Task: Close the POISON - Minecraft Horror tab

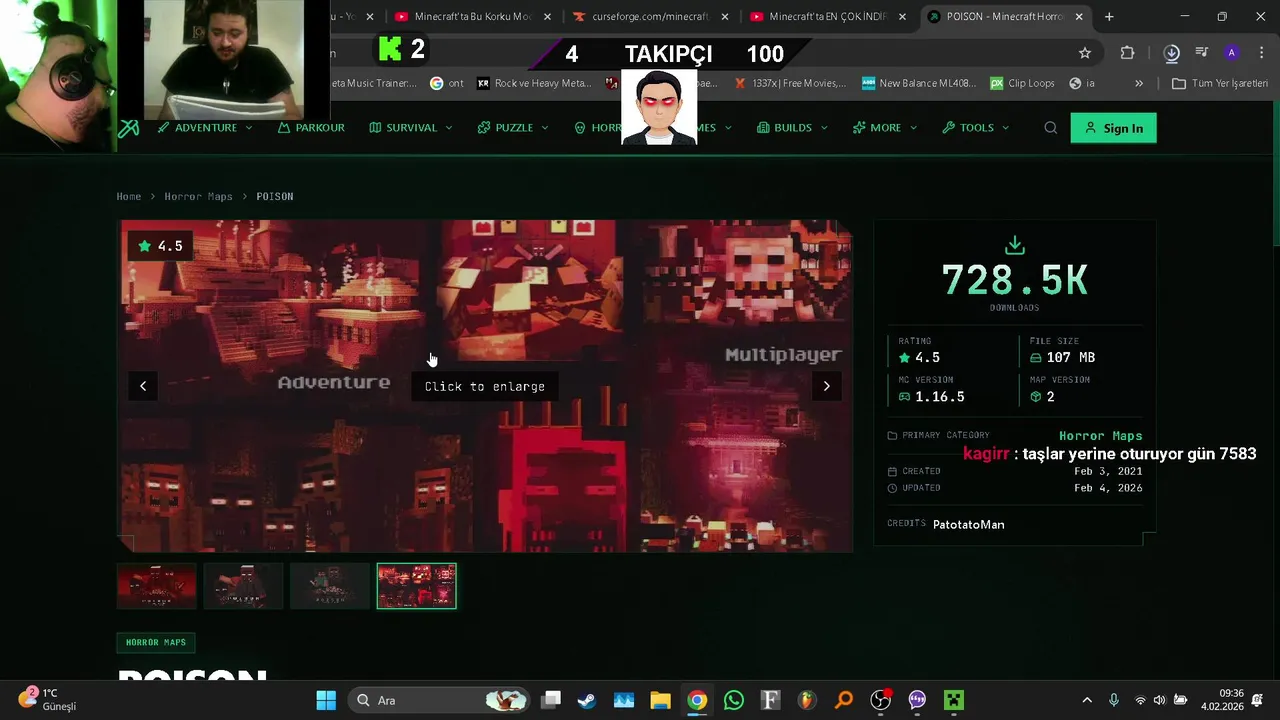Action: pos(1079,17)
